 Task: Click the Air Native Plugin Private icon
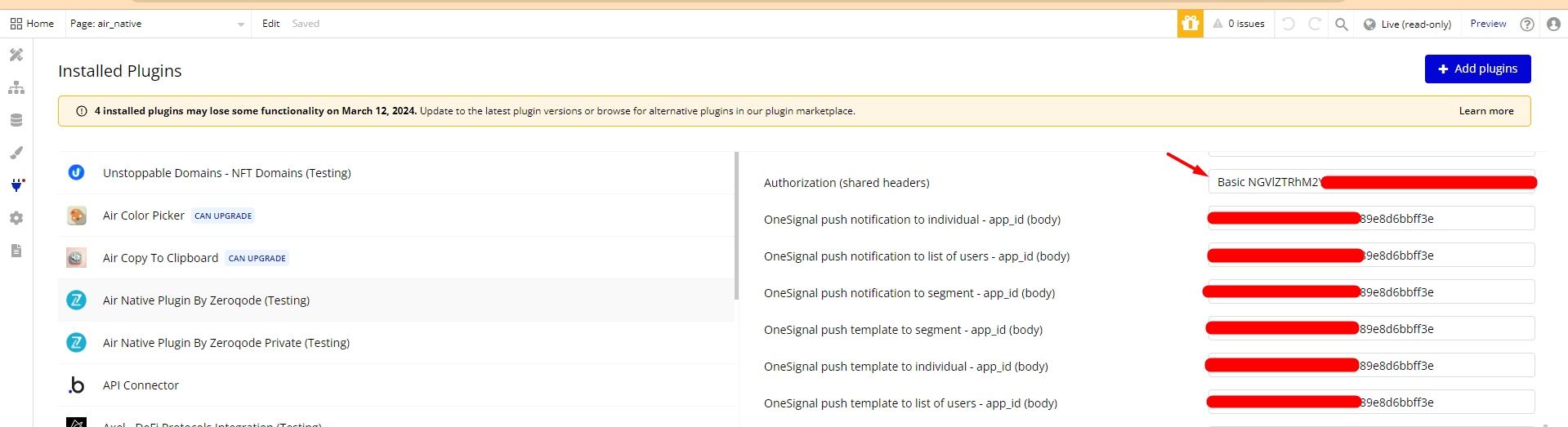[x=76, y=343]
